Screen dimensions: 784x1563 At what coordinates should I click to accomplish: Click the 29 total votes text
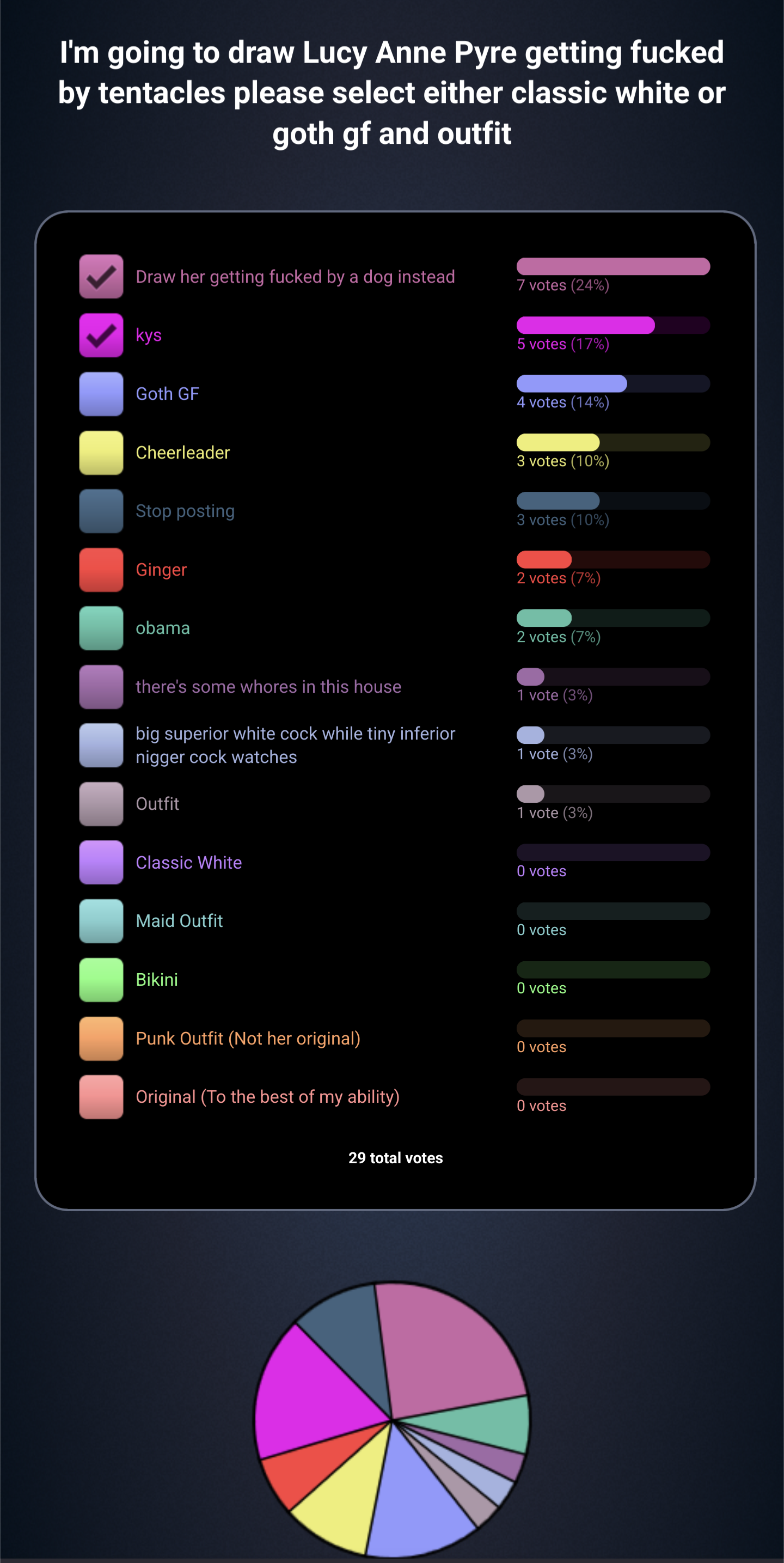pos(396,1158)
